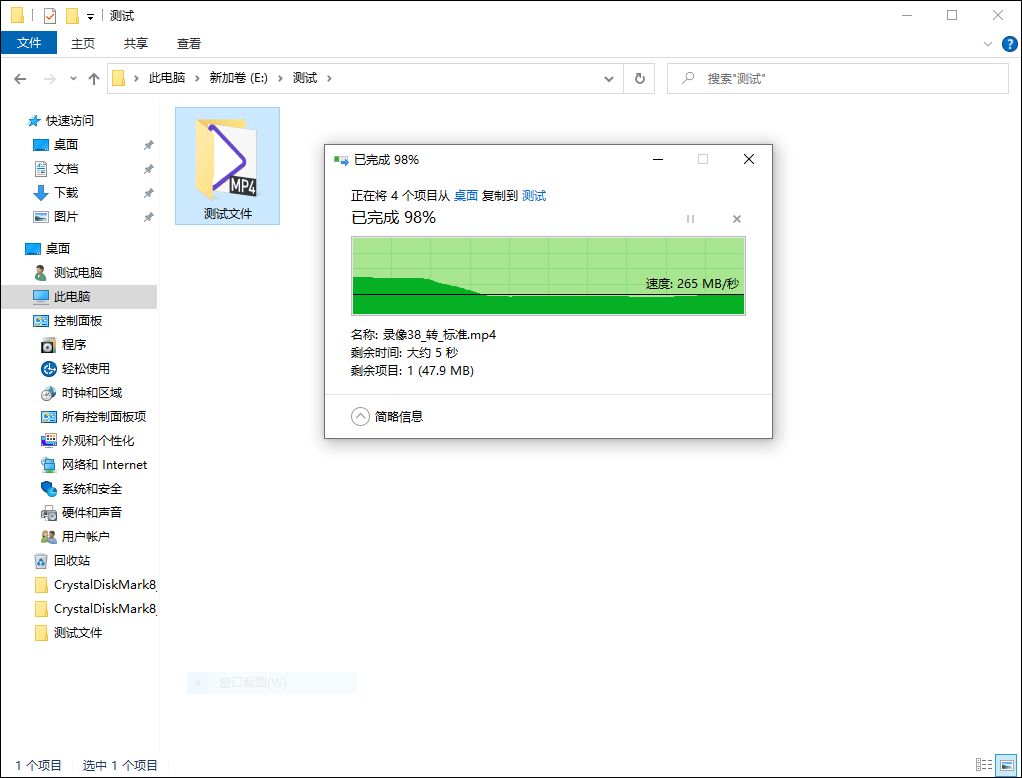Click the chevron after 此电脑 in address bar
This screenshot has height=778, width=1022.
click(197, 78)
